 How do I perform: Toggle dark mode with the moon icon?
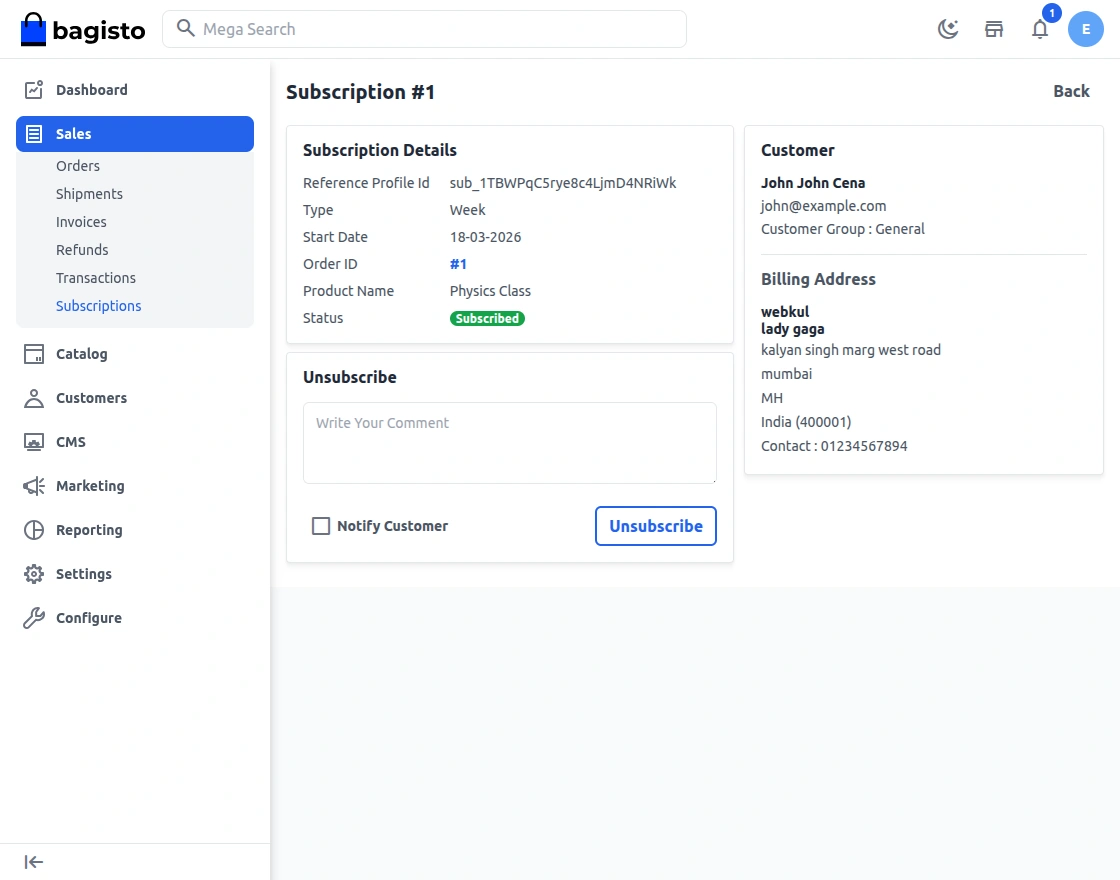pyautogui.click(x=947, y=29)
